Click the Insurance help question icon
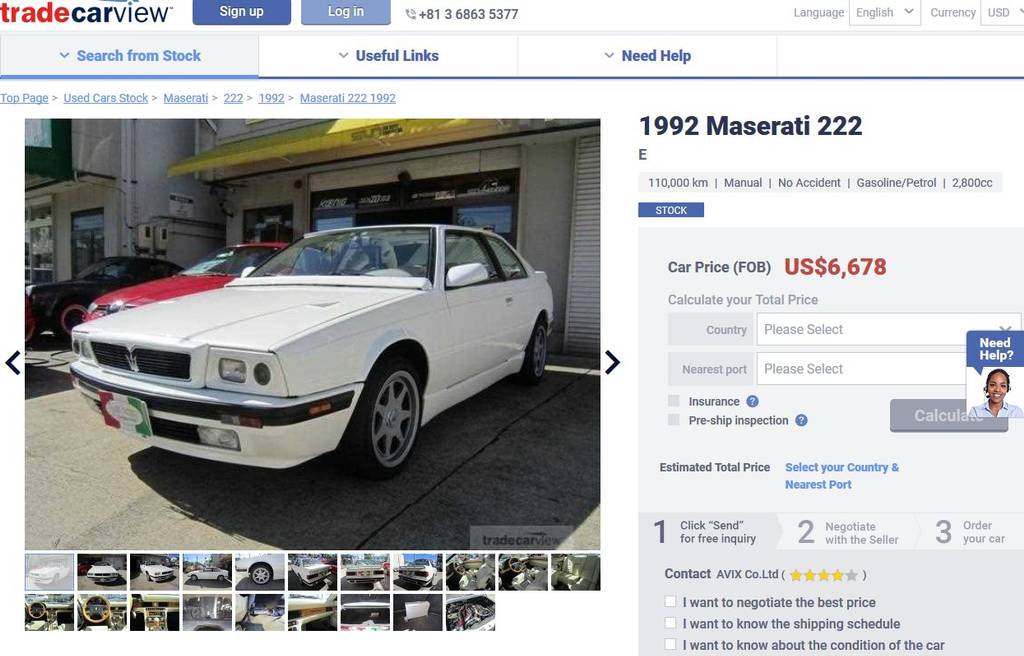Image resolution: width=1024 pixels, height=656 pixels. point(752,401)
